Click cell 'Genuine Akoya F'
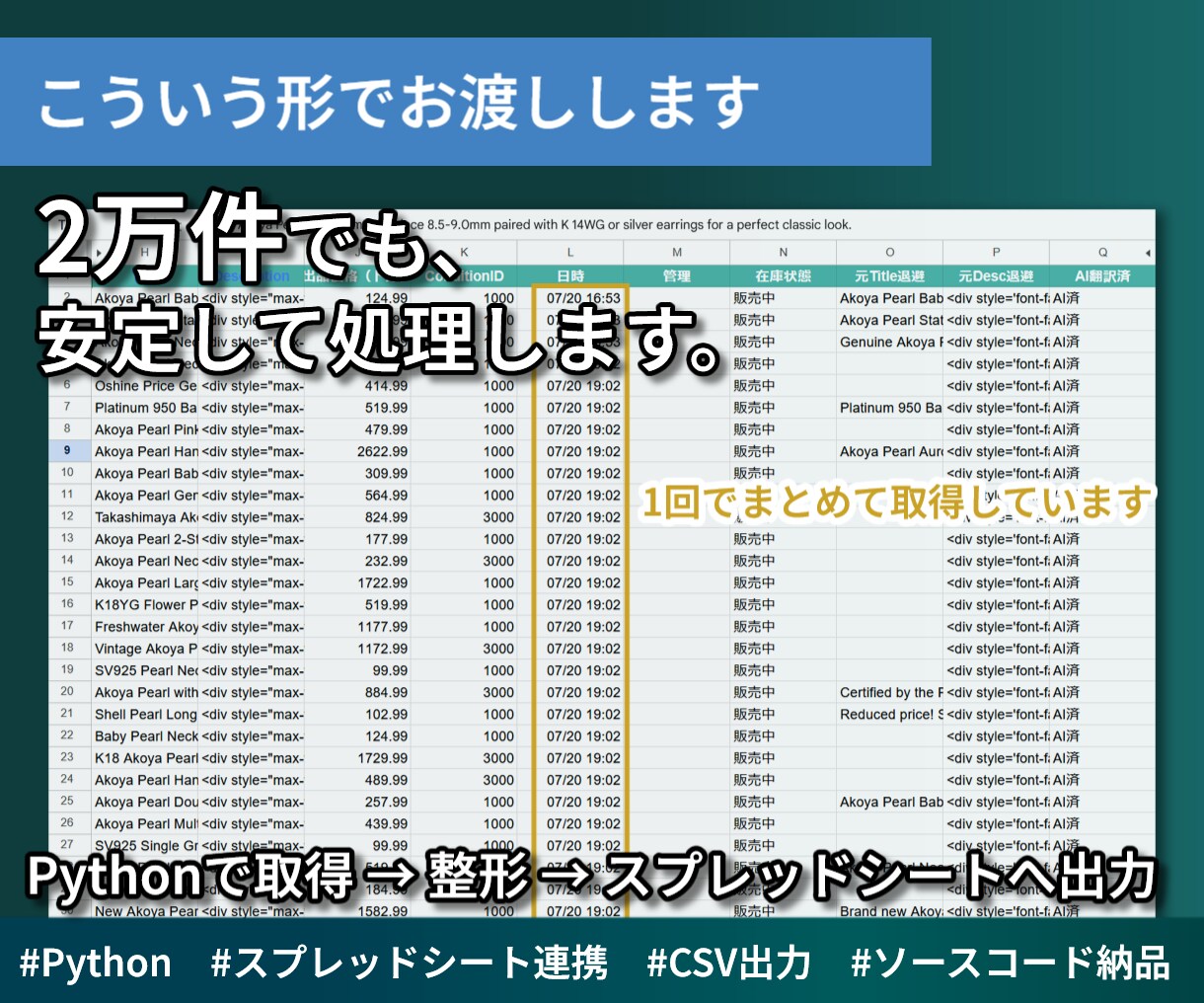1204x1003 pixels. click(890, 342)
